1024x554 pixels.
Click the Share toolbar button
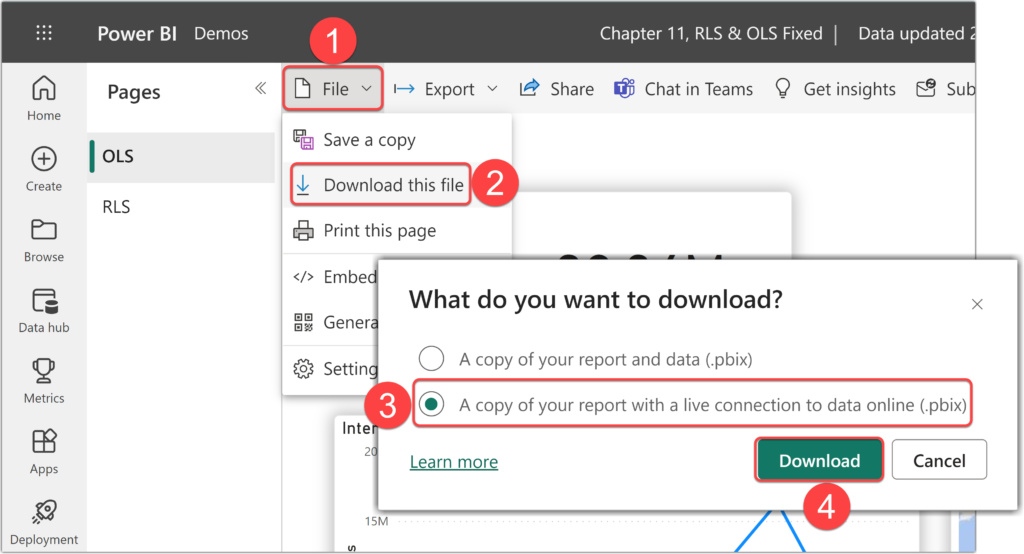coord(556,89)
